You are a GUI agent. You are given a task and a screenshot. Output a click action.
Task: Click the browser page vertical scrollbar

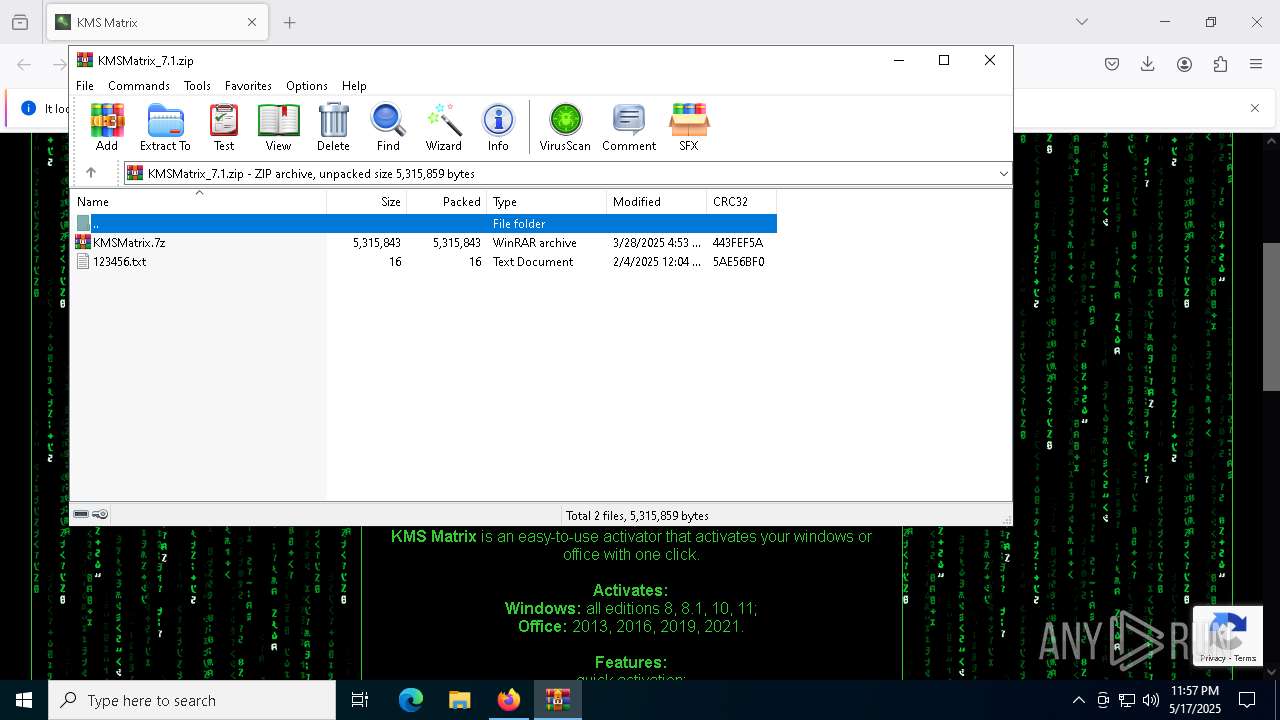click(x=1271, y=316)
